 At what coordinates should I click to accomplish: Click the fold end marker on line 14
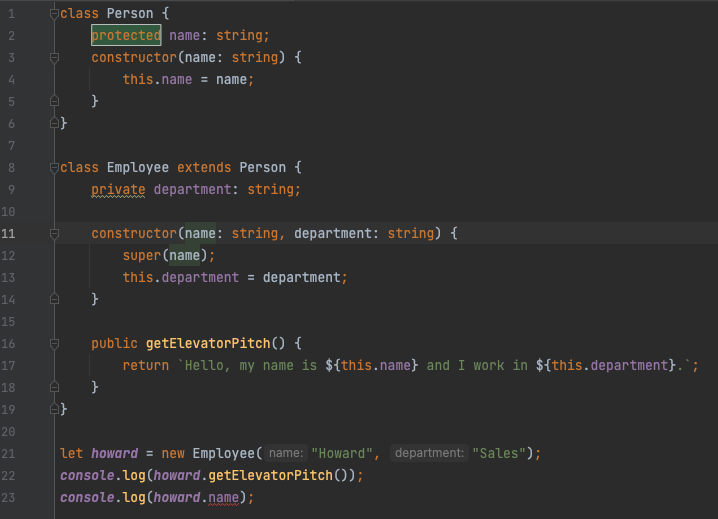pos(54,299)
